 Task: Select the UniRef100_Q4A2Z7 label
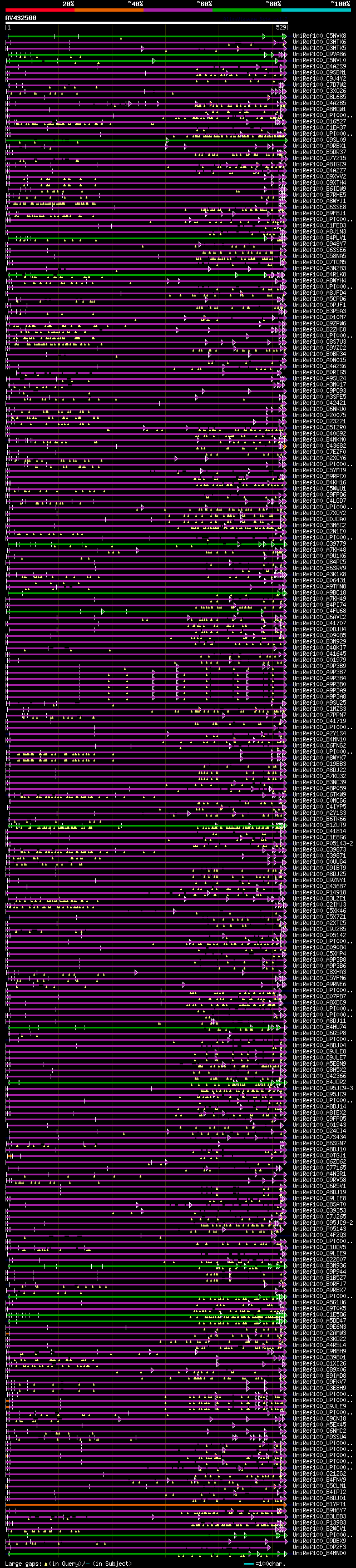coord(319,170)
